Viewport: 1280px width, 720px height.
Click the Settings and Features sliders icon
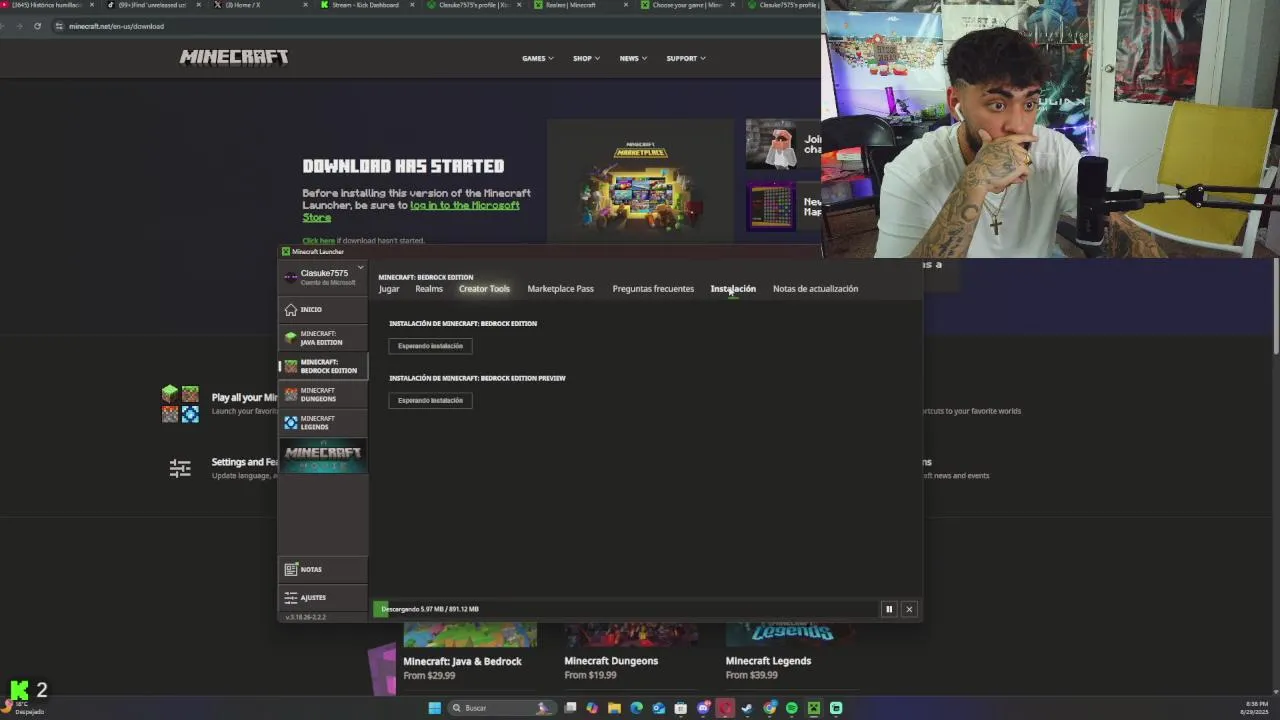tap(180, 468)
